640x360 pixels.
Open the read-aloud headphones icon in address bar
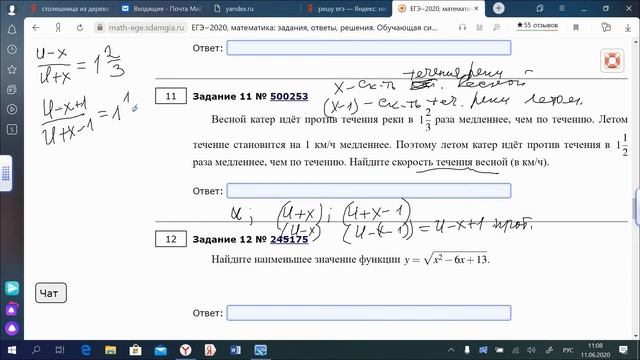[x=462, y=27]
